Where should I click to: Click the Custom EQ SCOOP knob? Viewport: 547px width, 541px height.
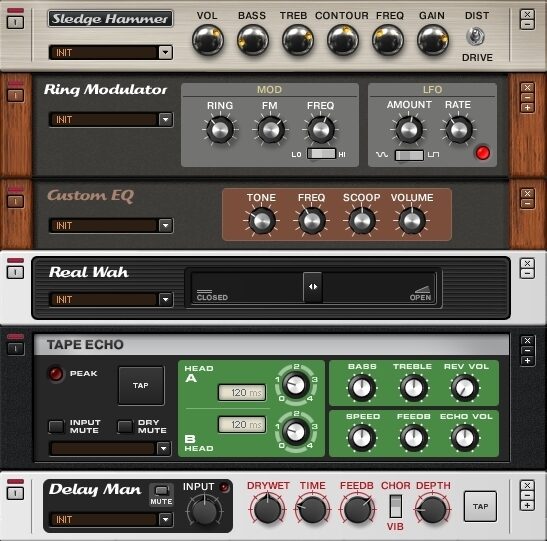point(362,220)
